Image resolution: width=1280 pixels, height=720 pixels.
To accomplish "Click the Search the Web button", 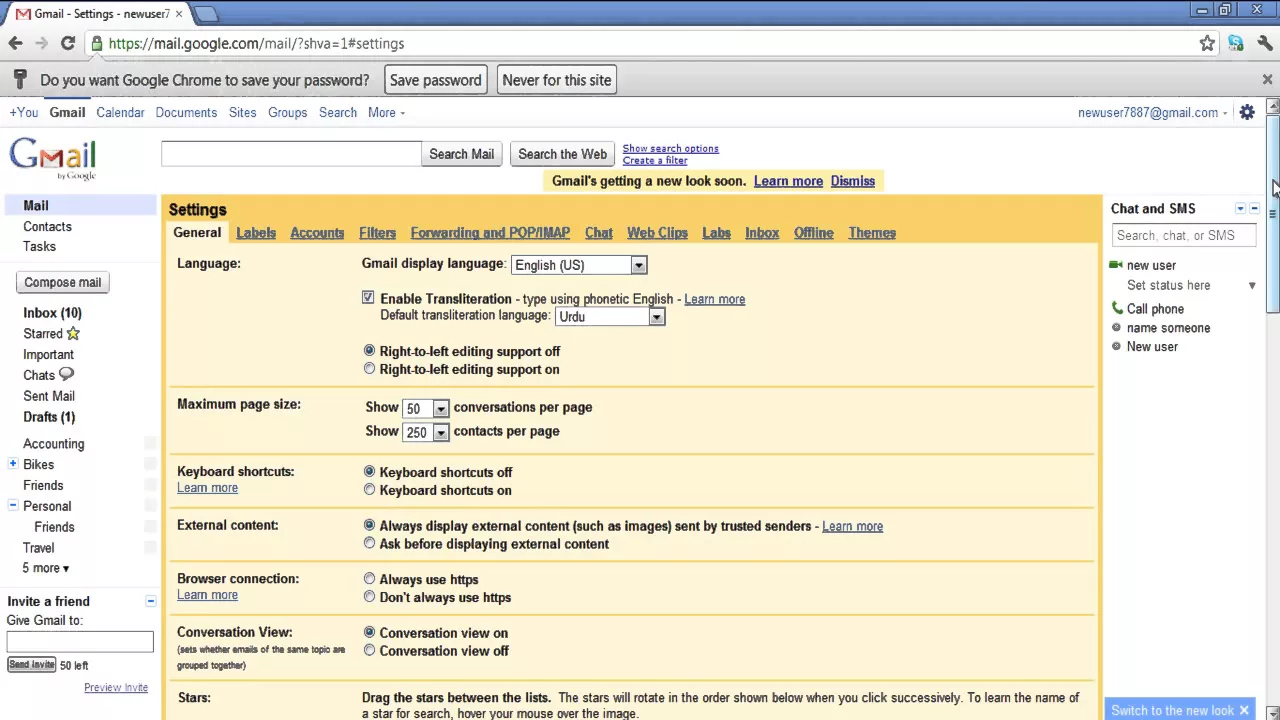I will [562, 154].
